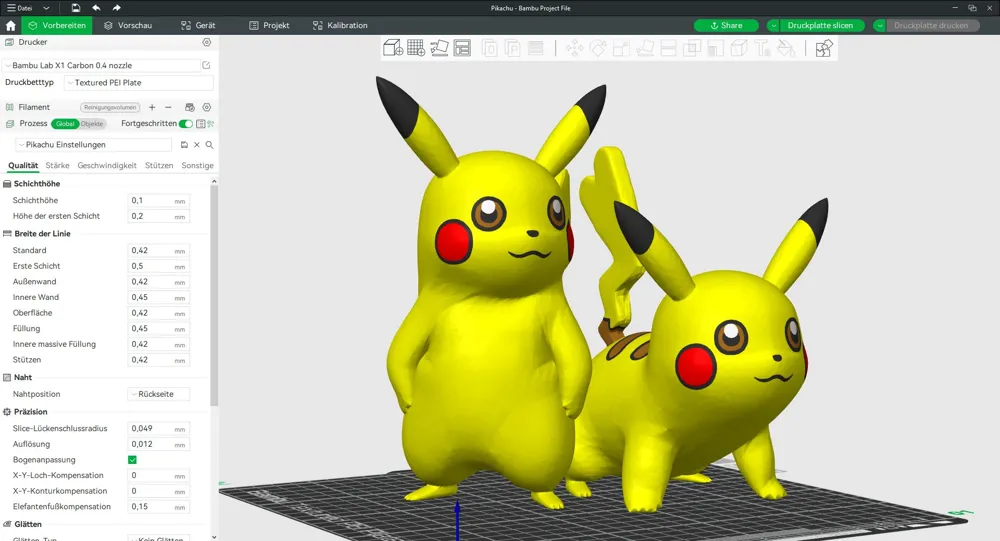
Task: Click the Lay on face icon
Action: (645, 48)
